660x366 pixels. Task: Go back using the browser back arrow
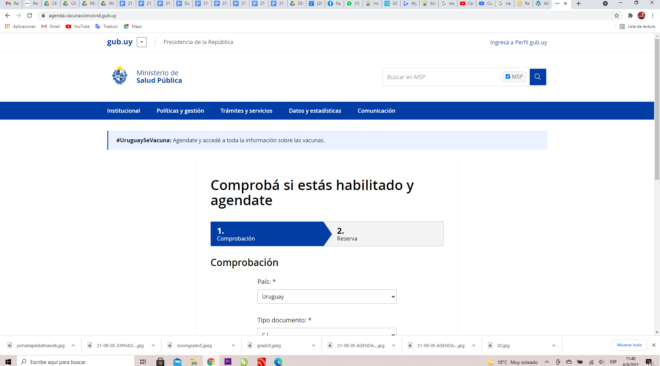pos(8,16)
